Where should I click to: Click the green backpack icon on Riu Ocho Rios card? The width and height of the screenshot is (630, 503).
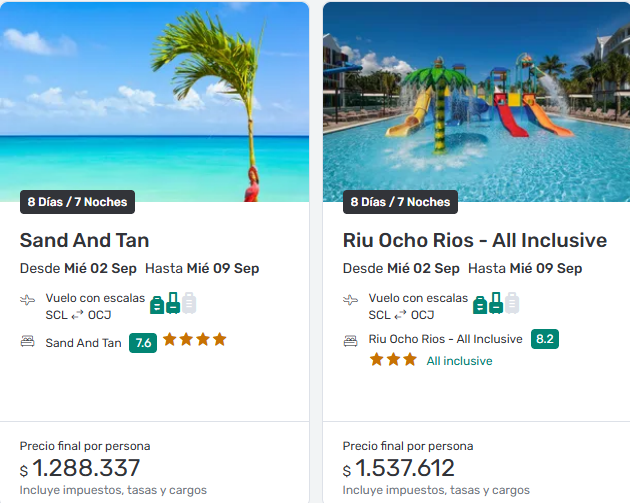click(480, 303)
